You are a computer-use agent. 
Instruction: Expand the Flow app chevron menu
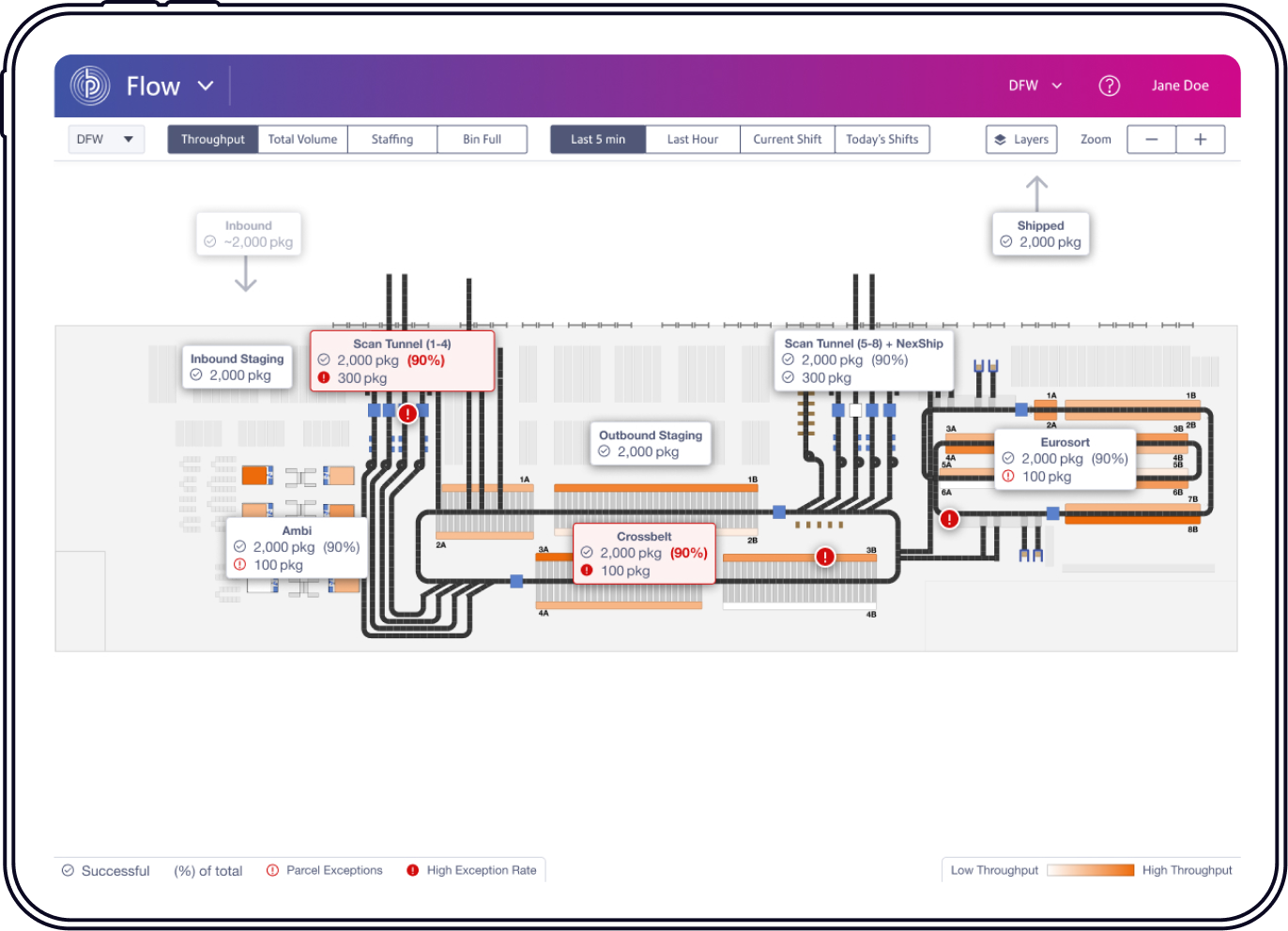pyautogui.click(x=206, y=86)
